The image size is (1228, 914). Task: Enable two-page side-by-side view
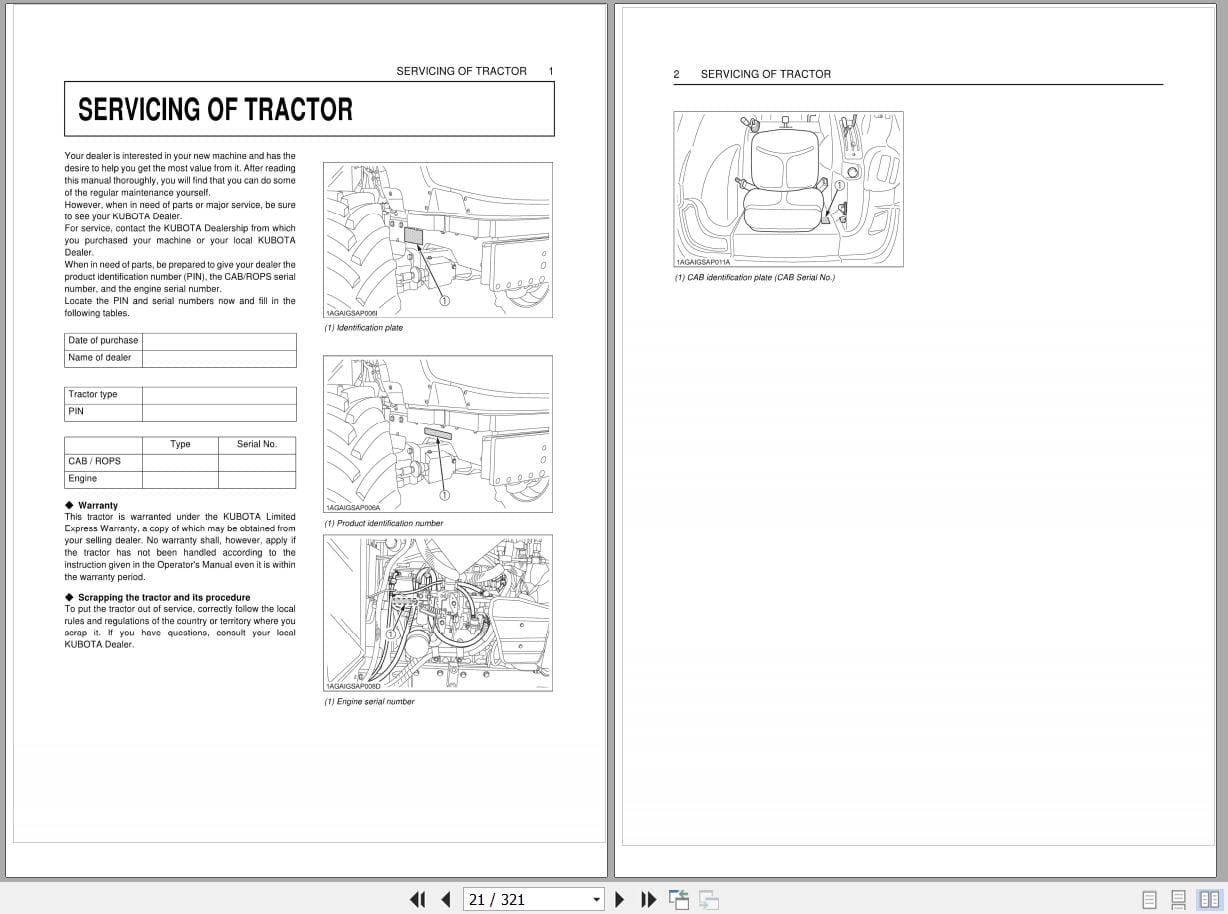tap(1208, 899)
